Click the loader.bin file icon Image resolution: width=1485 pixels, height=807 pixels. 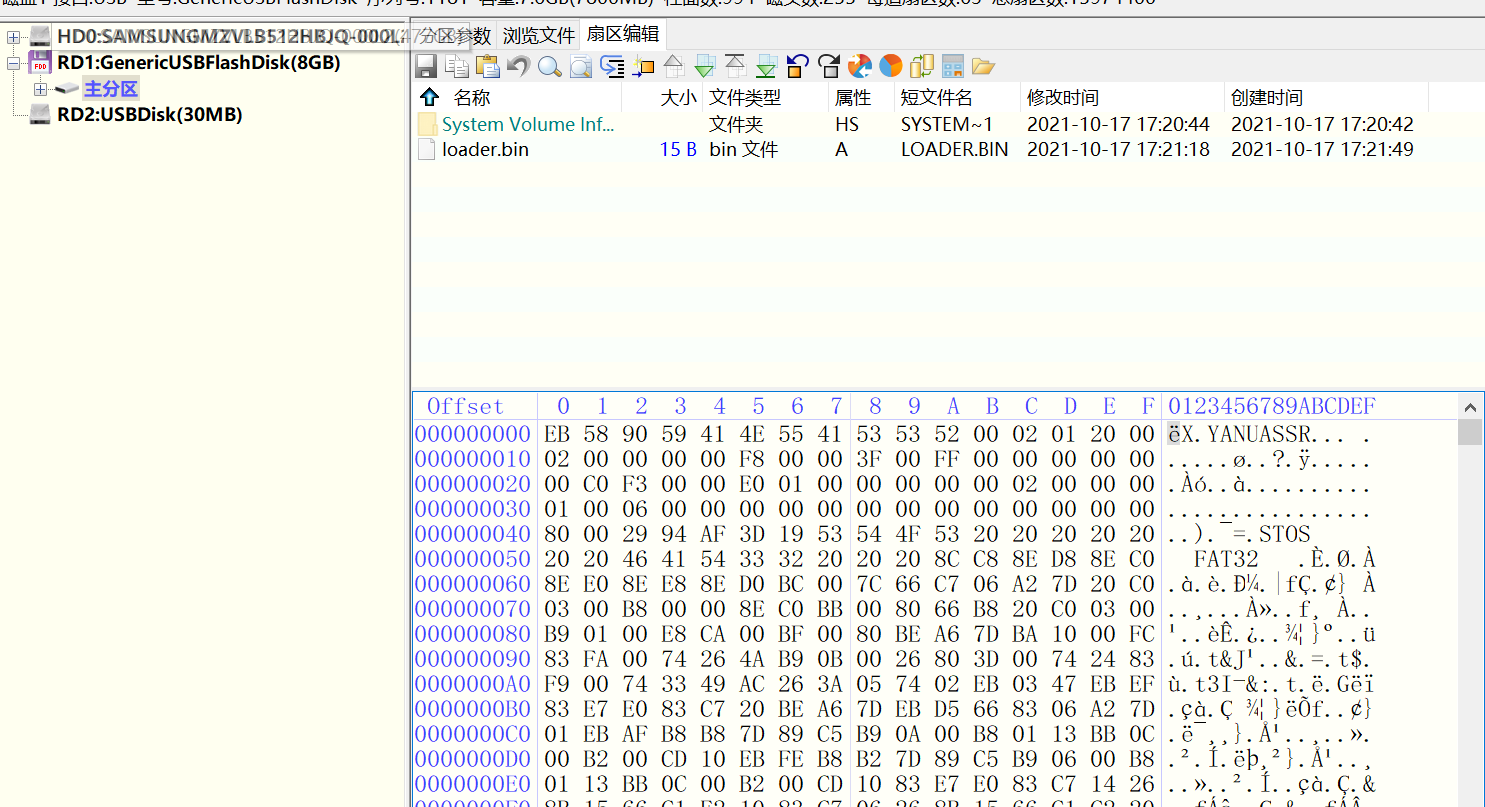427,149
